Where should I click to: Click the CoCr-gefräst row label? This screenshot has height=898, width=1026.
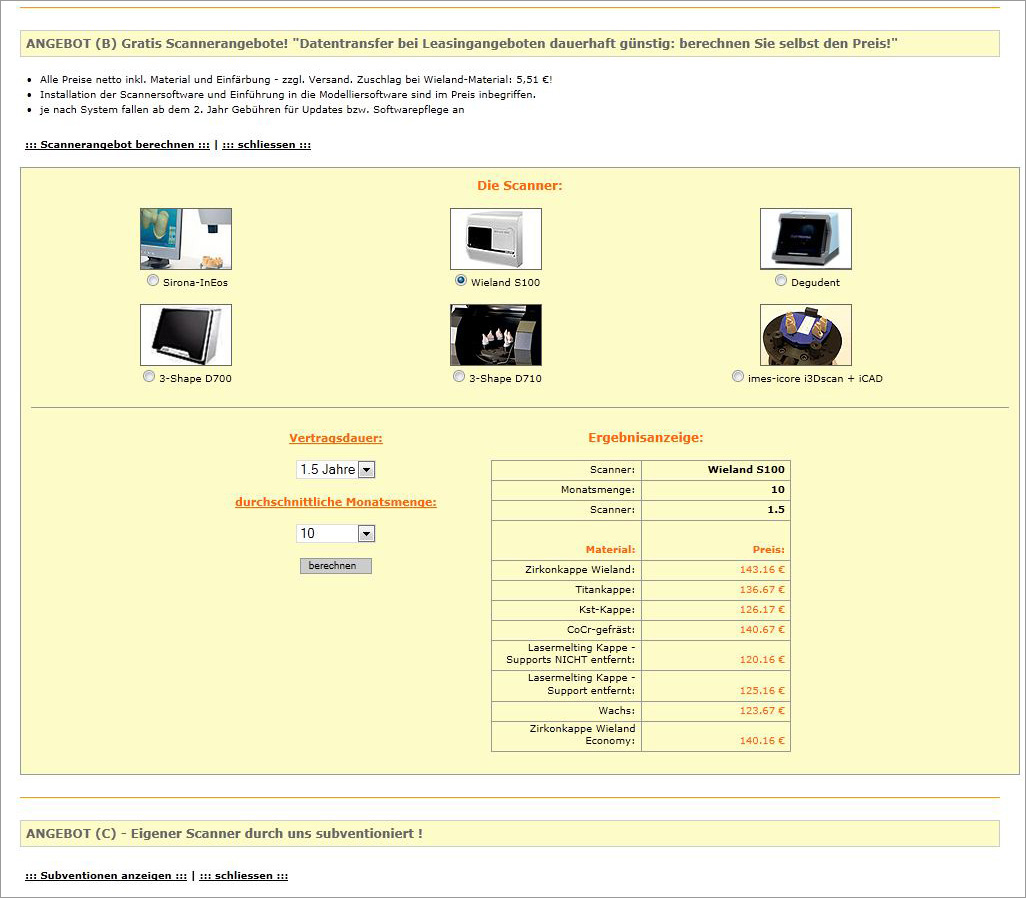click(601, 630)
